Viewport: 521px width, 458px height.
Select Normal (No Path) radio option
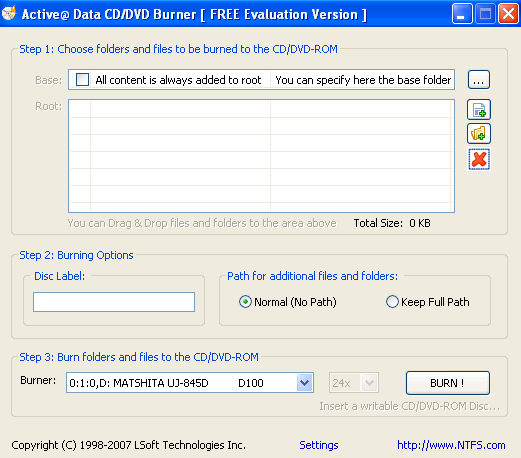click(x=245, y=302)
